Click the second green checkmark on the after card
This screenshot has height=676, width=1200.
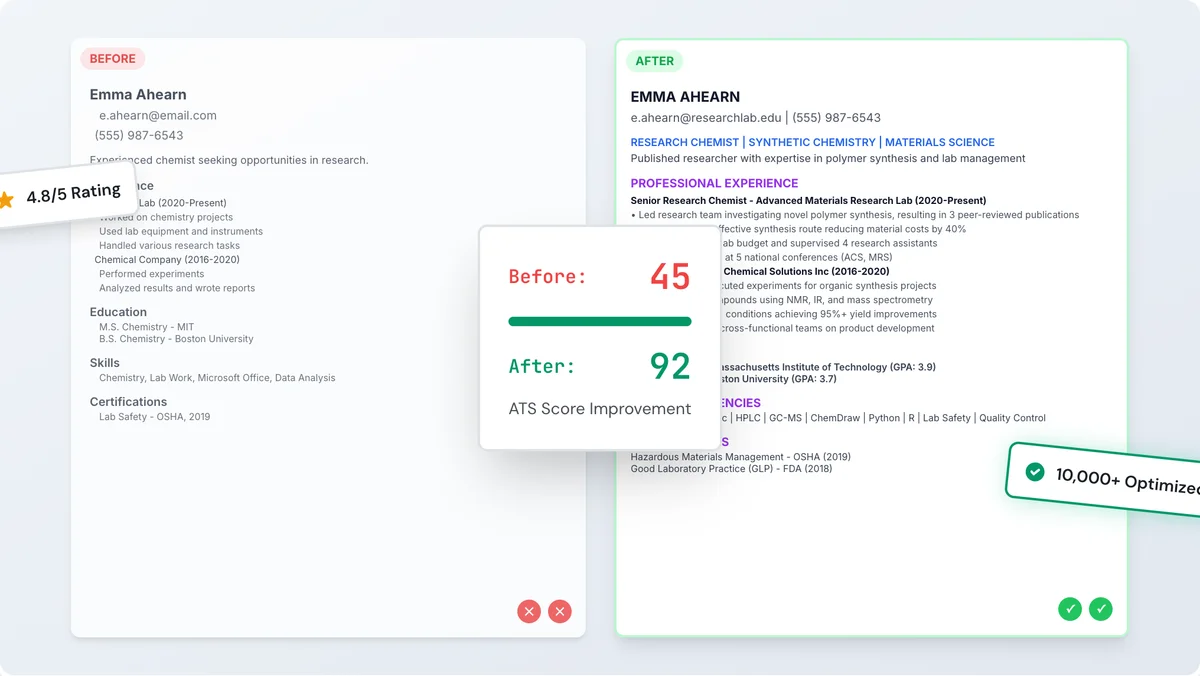(x=1100, y=608)
